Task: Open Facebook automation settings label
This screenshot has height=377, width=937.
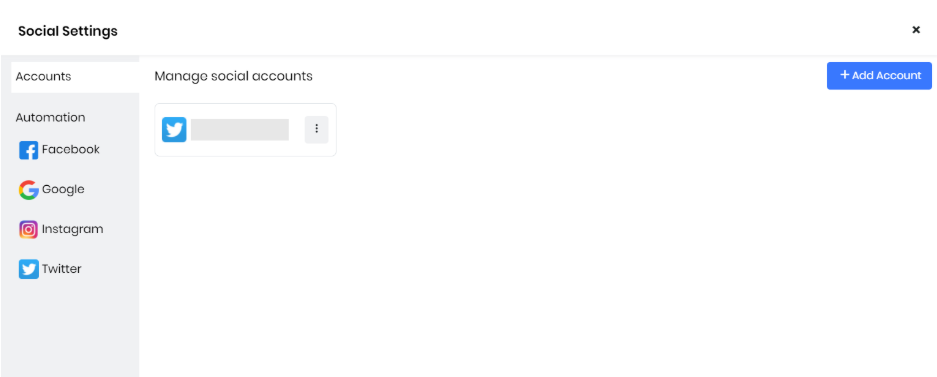Action: click(71, 149)
